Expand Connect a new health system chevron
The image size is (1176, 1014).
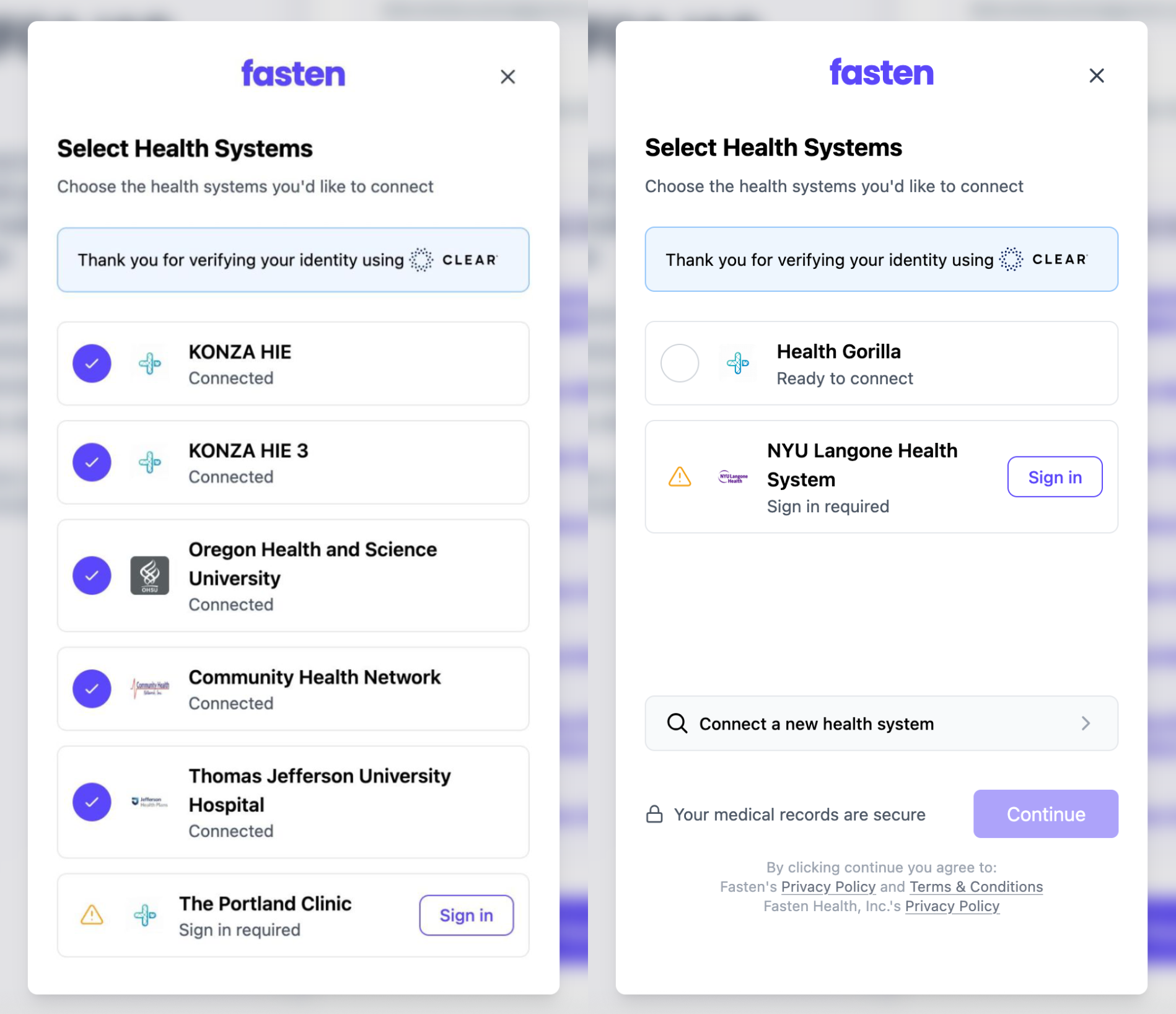(1086, 723)
